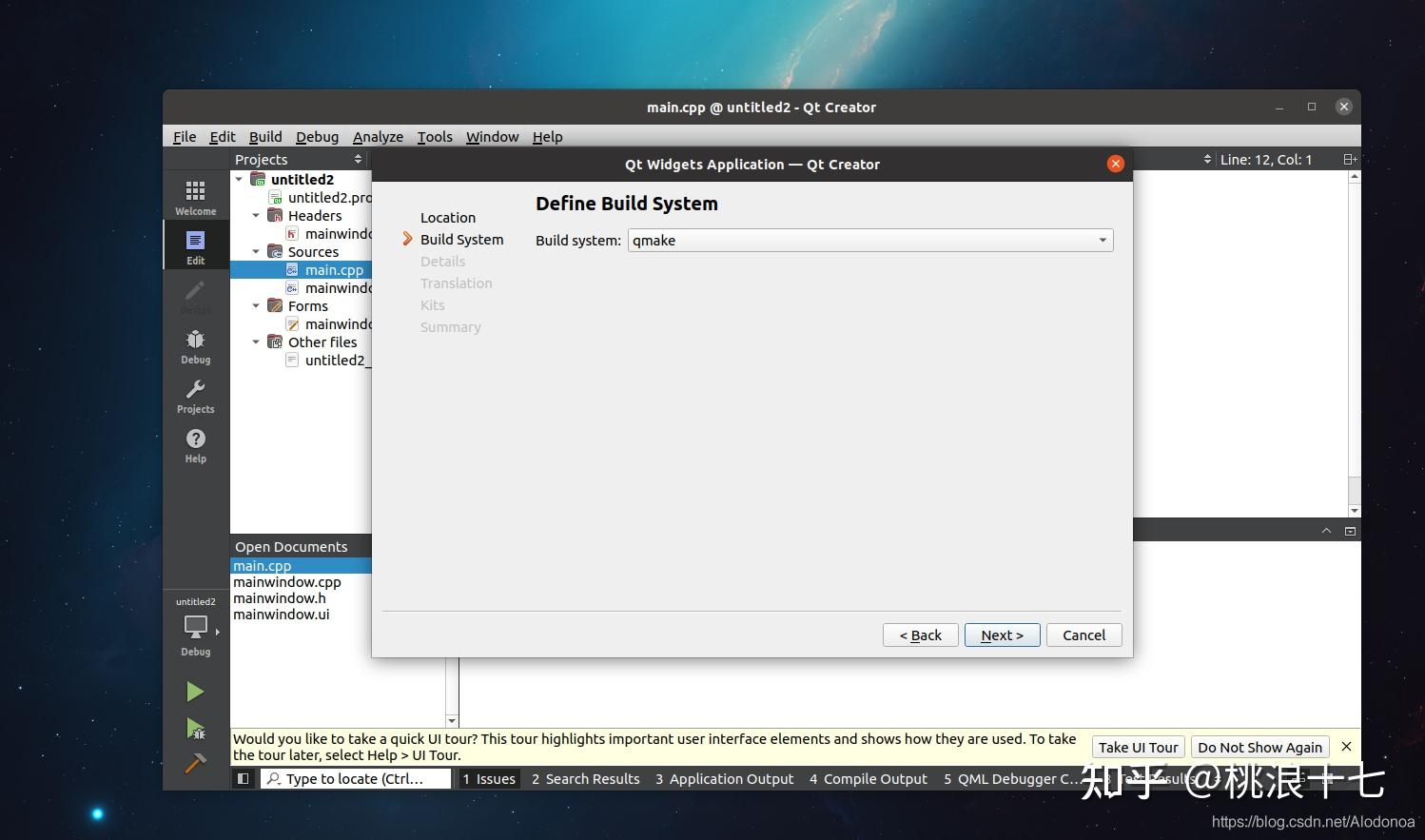Collapse the Sources tree node

click(255, 251)
